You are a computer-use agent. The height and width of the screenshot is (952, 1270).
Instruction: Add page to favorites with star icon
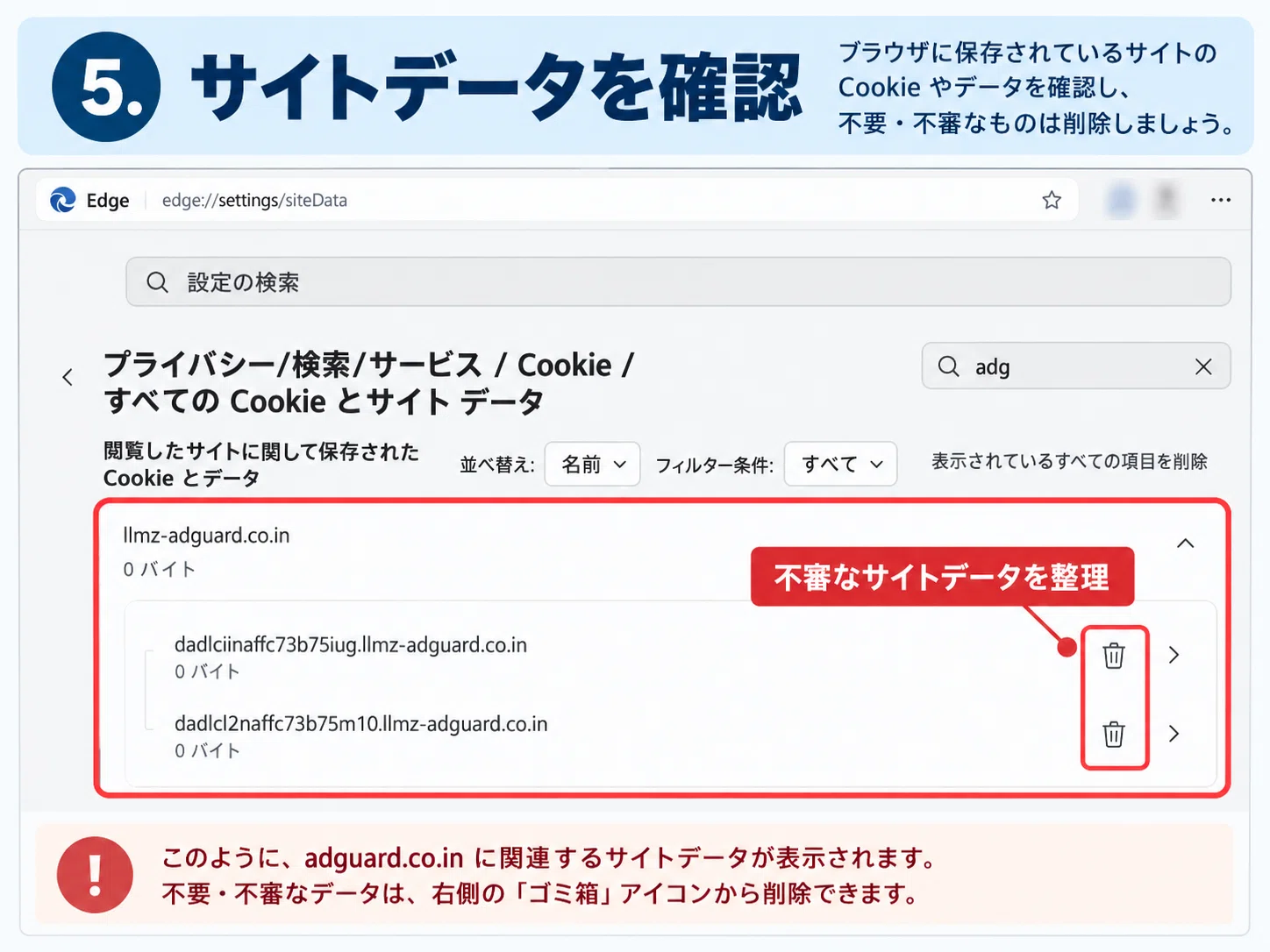tap(1052, 200)
